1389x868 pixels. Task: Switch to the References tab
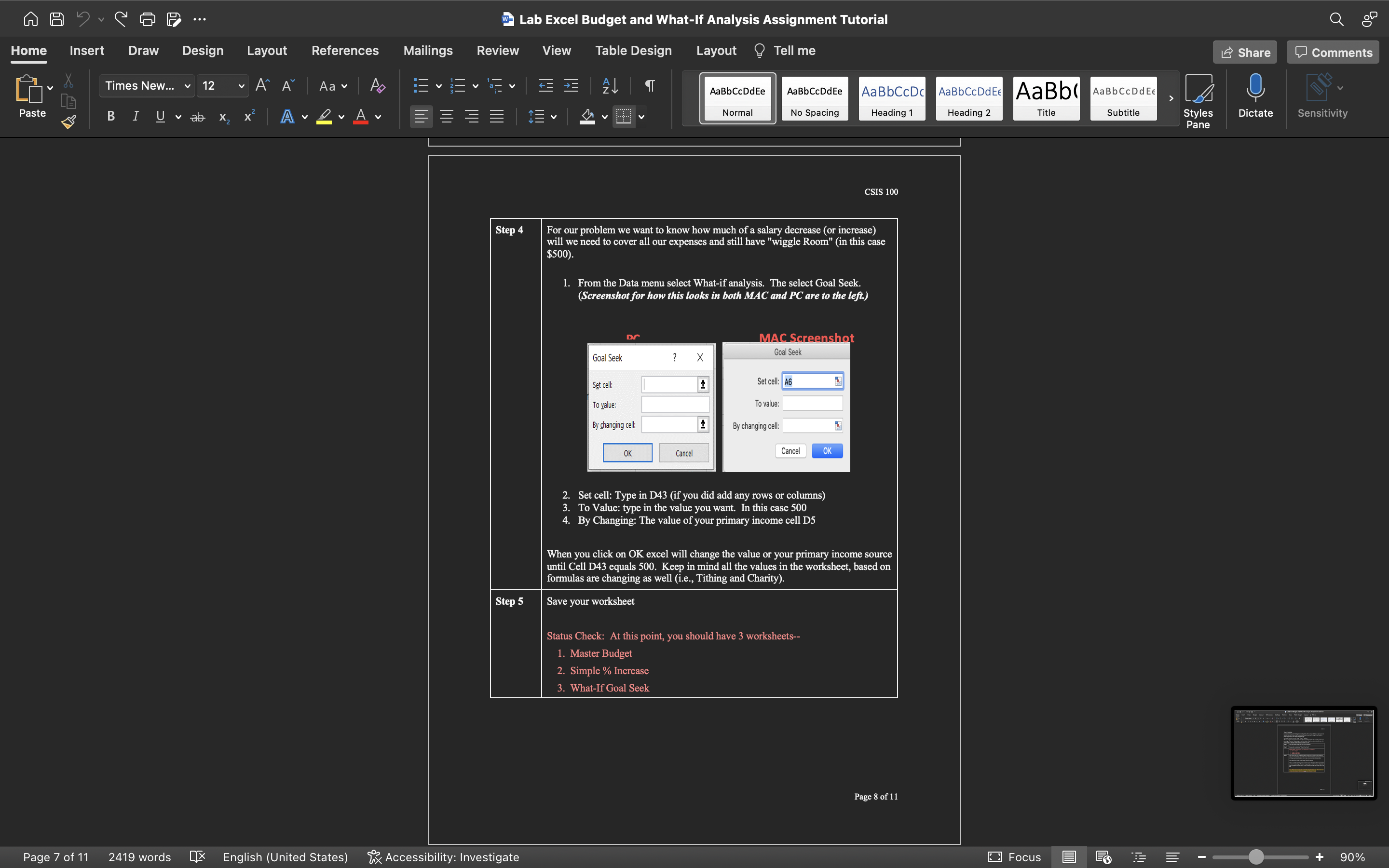pyautogui.click(x=344, y=51)
